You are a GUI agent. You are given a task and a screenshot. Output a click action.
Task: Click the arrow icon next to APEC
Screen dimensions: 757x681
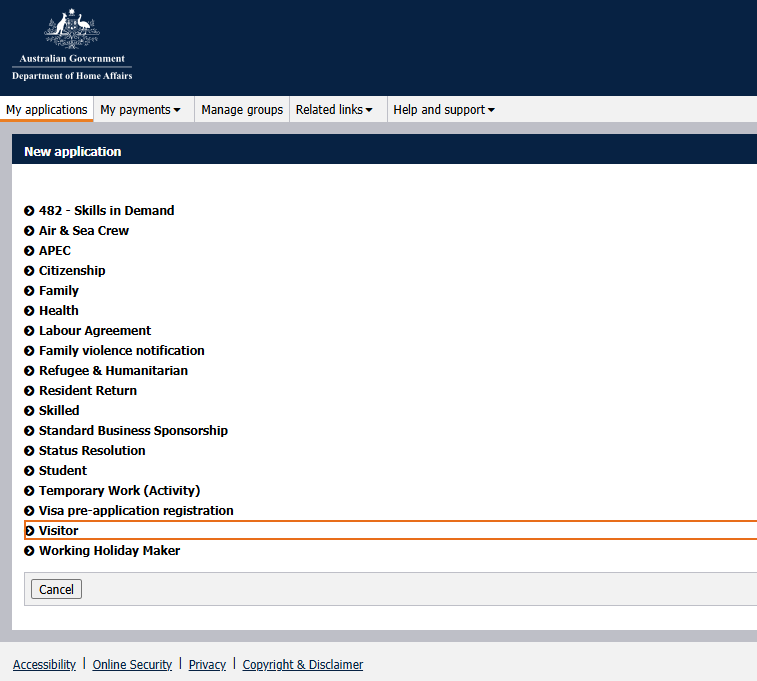point(29,251)
